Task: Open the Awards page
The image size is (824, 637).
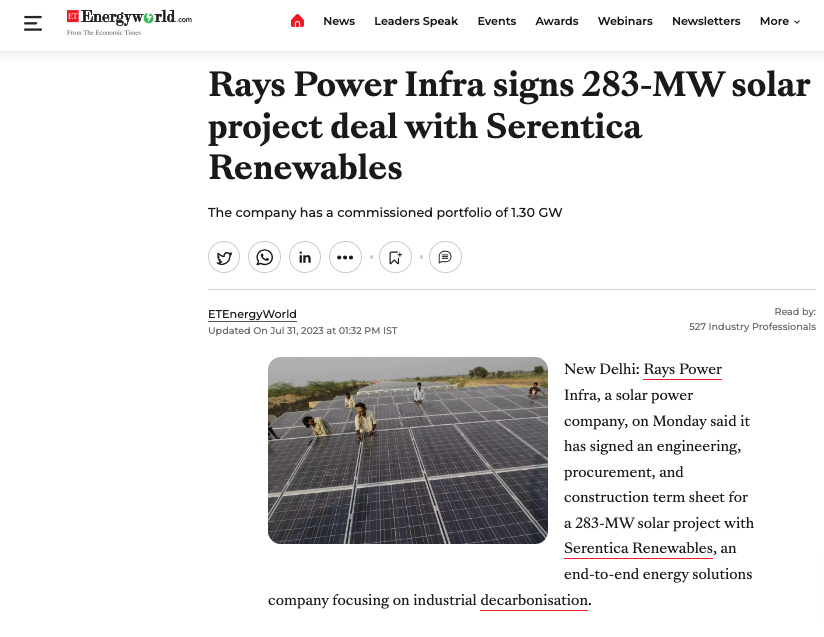Action: [557, 22]
